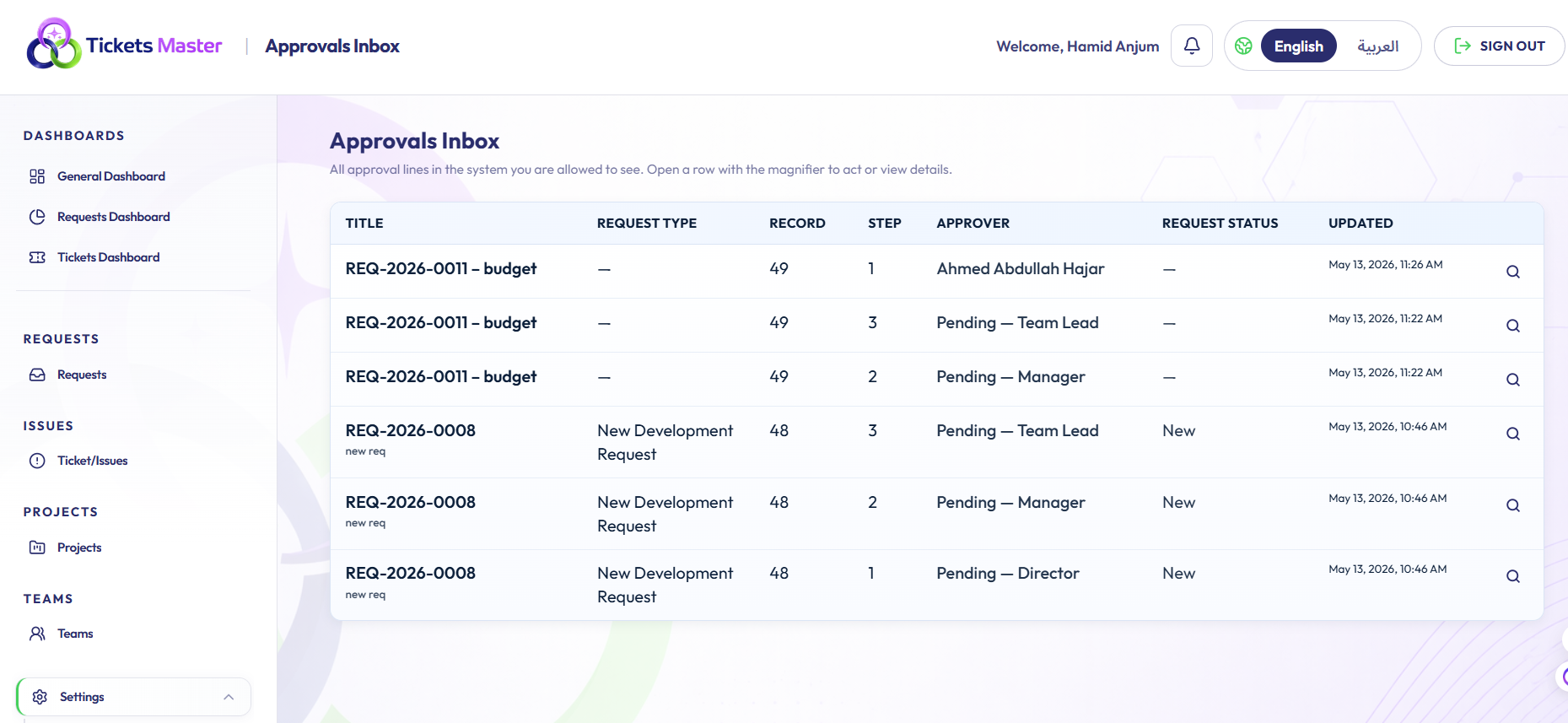
Task: Click the SIGN OUT button
Action: (x=1499, y=46)
